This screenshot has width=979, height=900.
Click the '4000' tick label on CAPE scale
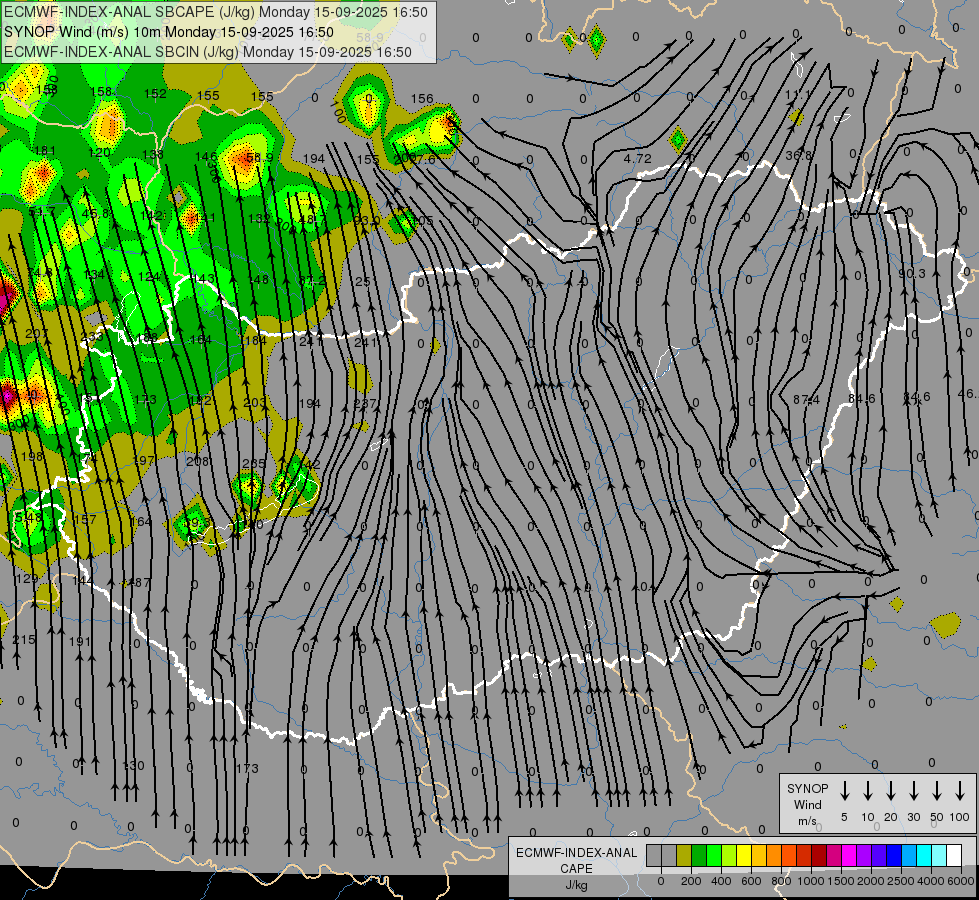[931, 881]
